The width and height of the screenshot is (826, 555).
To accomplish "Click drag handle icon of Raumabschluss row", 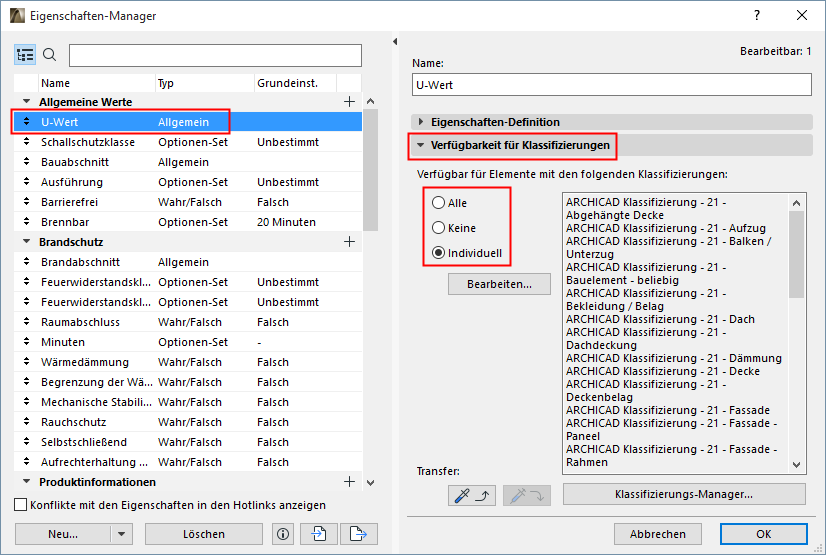I will tap(26, 322).
